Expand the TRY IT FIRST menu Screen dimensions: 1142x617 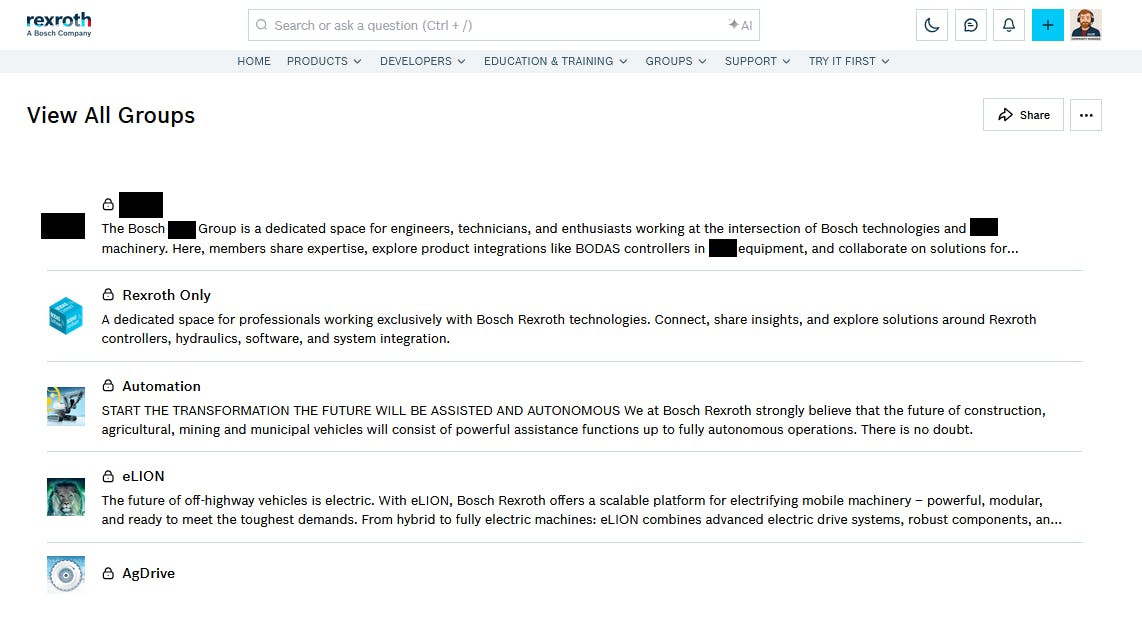click(849, 61)
